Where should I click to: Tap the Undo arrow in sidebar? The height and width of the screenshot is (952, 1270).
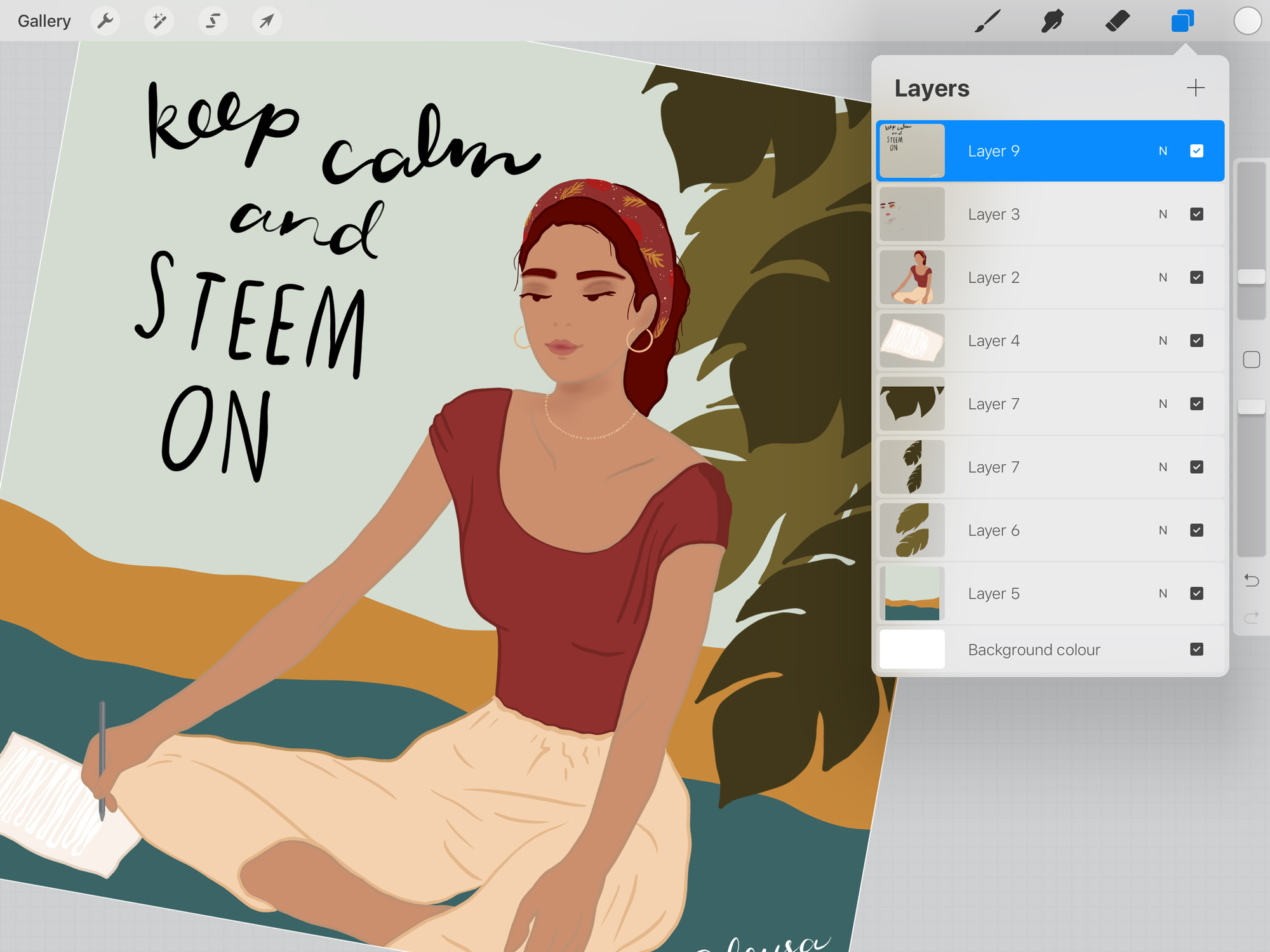(x=1251, y=580)
